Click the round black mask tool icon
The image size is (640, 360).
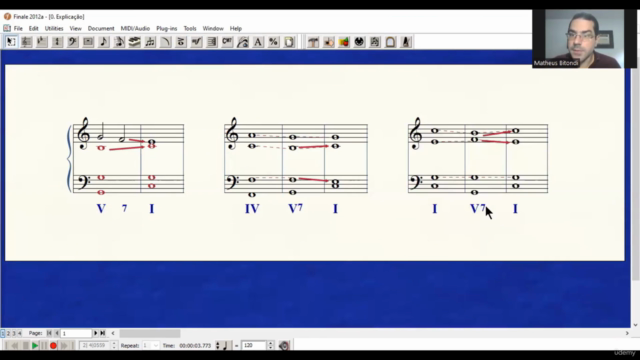359,42
